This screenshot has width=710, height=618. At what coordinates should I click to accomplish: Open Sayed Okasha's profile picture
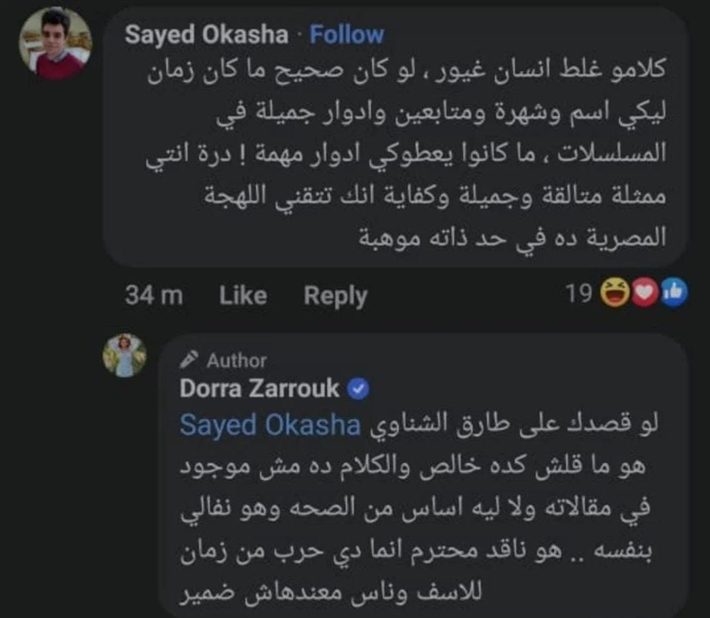(55, 43)
